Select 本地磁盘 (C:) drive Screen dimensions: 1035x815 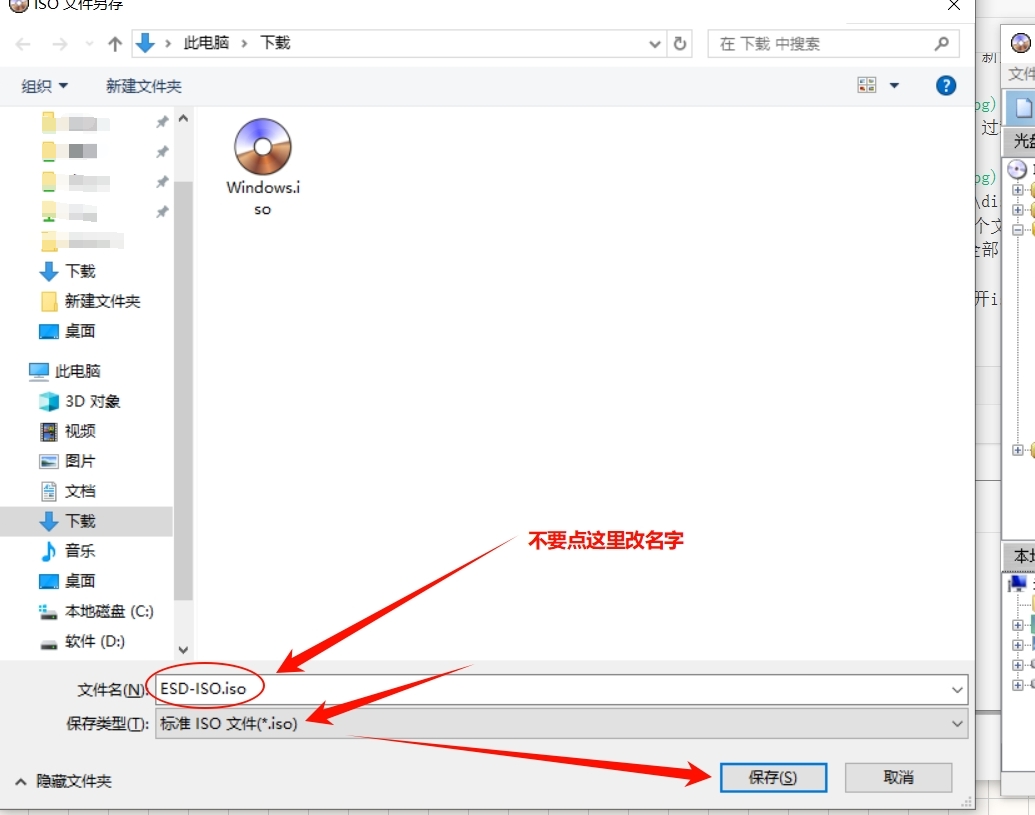pyautogui.click(x=108, y=611)
